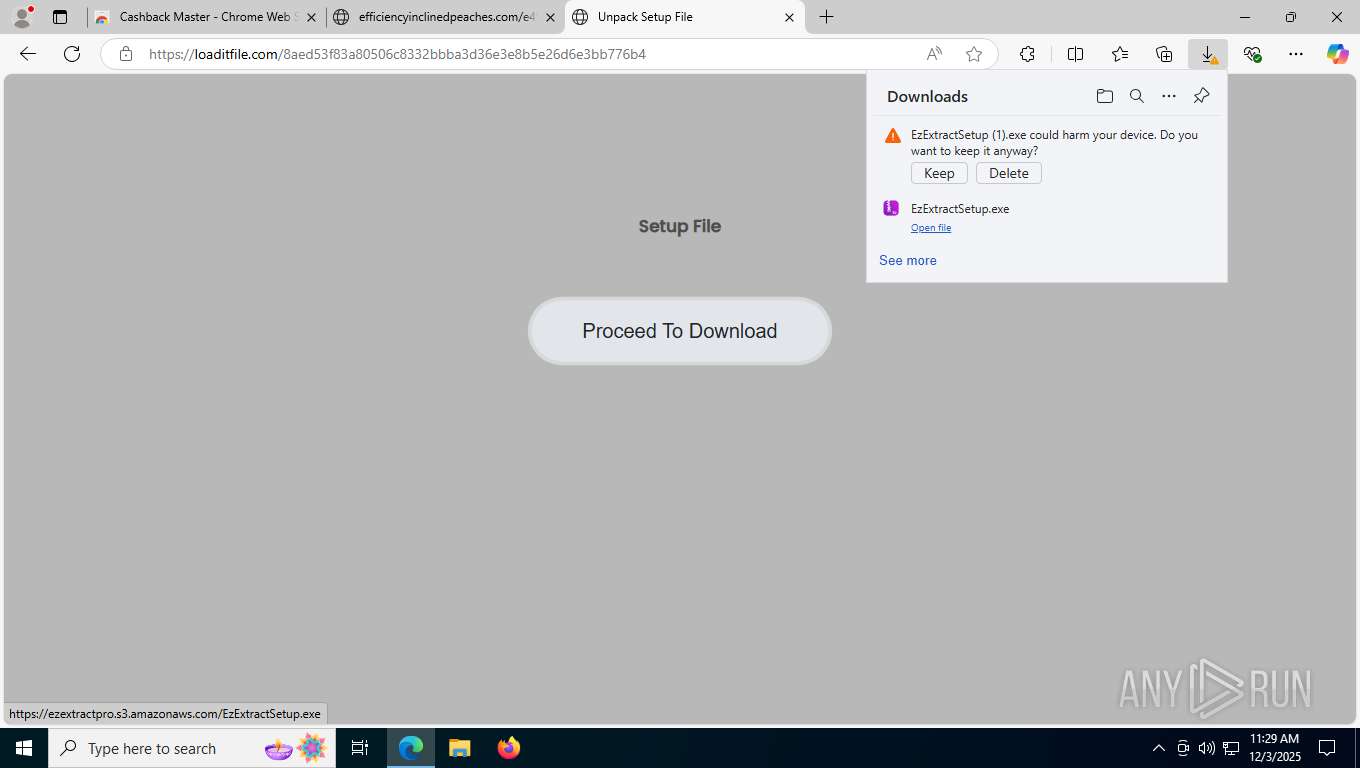This screenshot has height=768, width=1360.
Task: Open more options in Downloads panel
Action: tap(1169, 96)
